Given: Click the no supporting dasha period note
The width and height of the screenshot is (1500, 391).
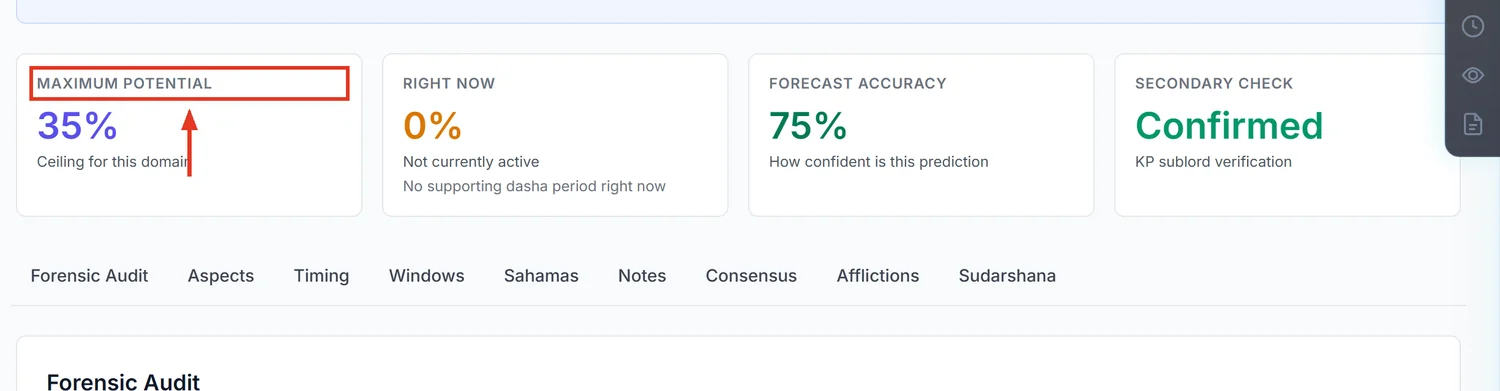Looking at the screenshot, I should (534, 186).
